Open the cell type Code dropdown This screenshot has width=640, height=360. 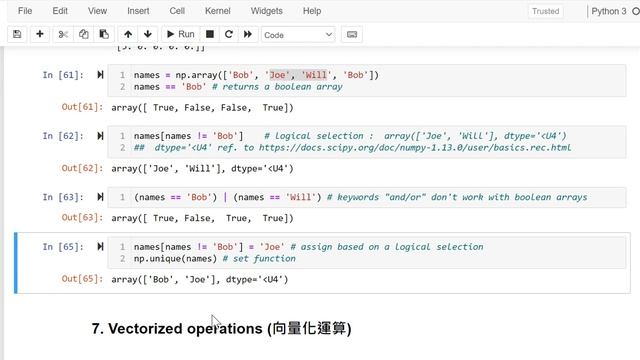tap(298, 35)
